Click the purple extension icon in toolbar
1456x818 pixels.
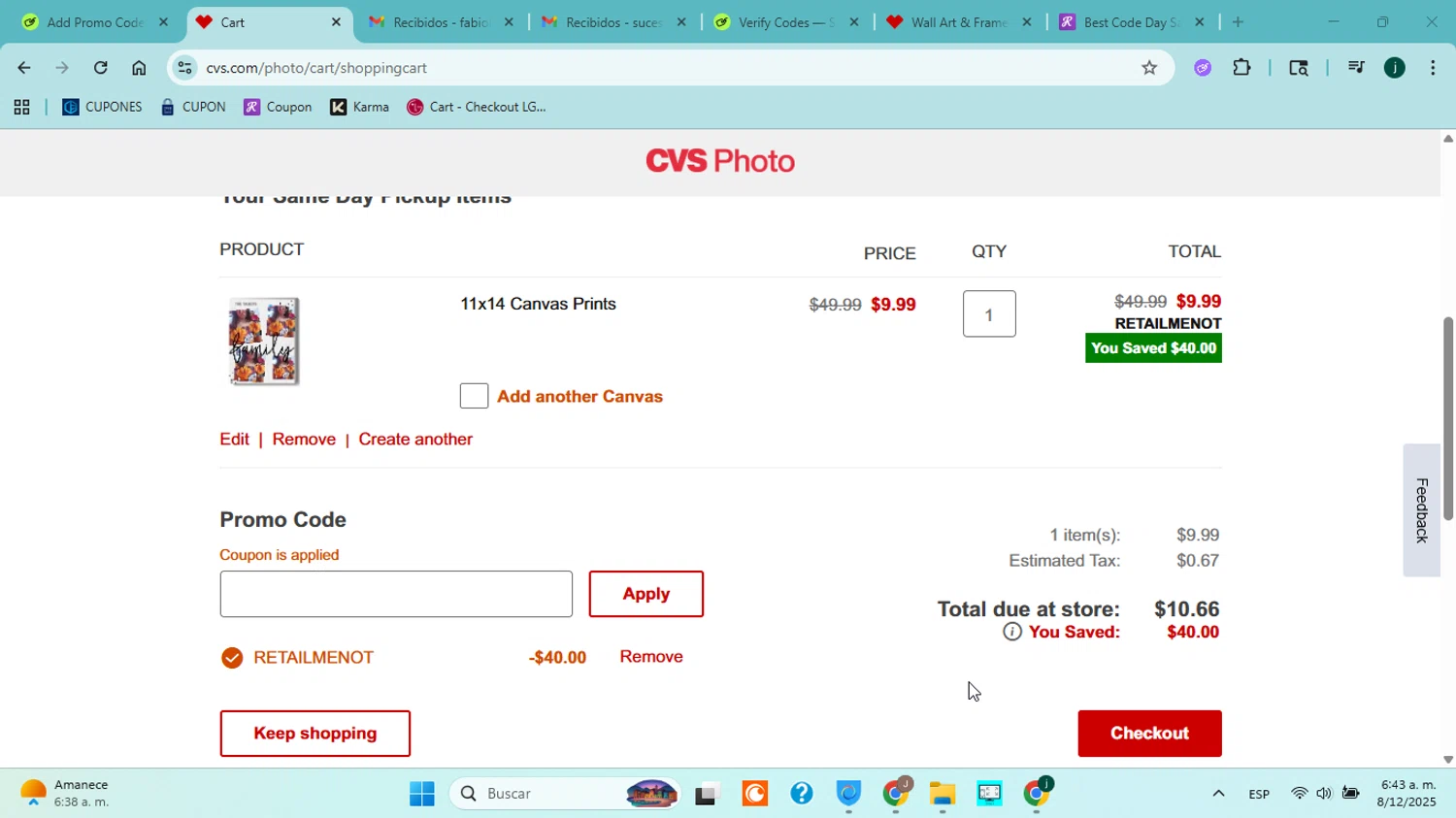click(1203, 68)
